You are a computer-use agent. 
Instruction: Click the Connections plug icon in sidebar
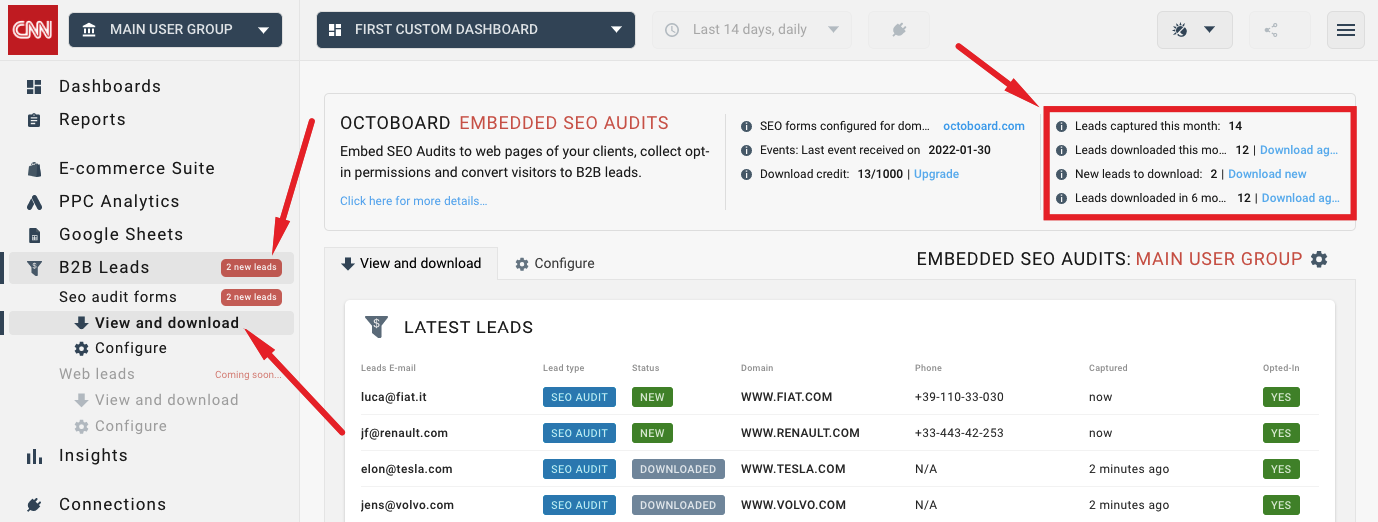[x=34, y=505]
